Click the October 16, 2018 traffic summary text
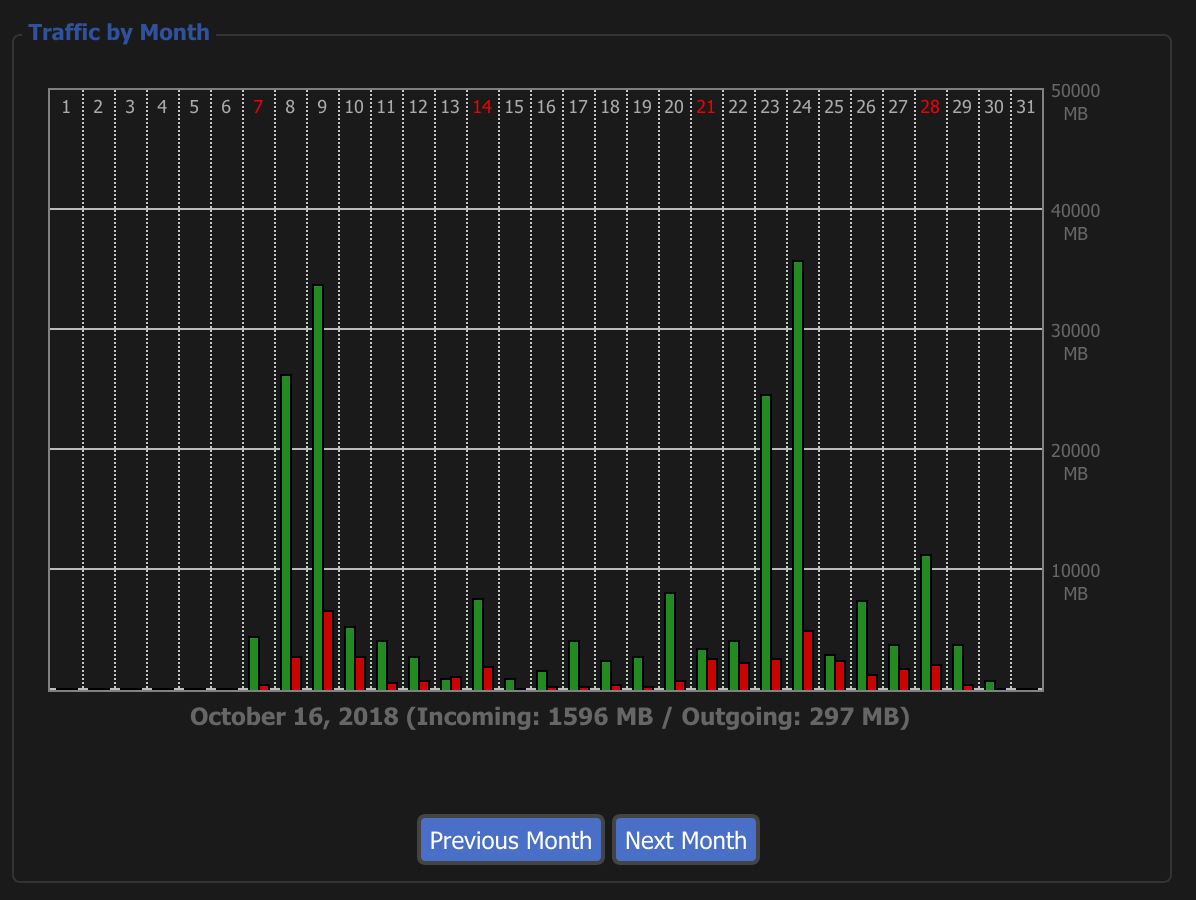The width and height of the screenshot is (1196, 900). (x=550, y=717)
